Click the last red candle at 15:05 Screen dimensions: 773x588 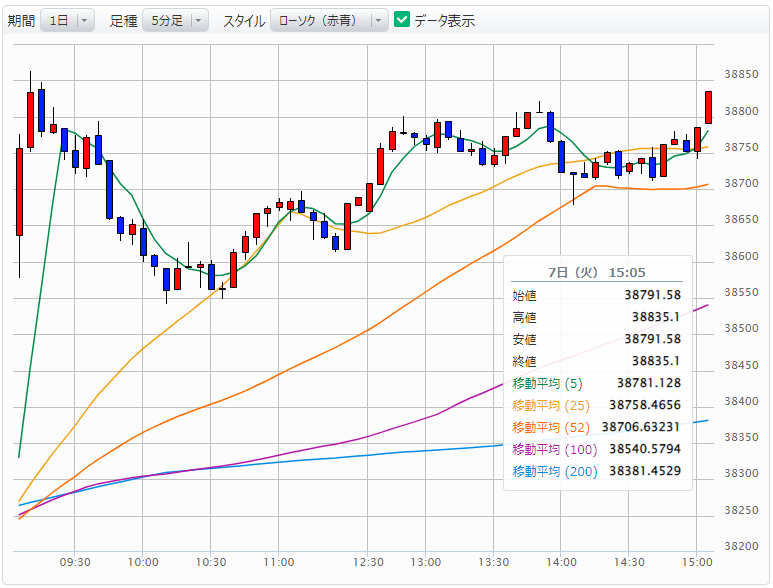(708, 107)
